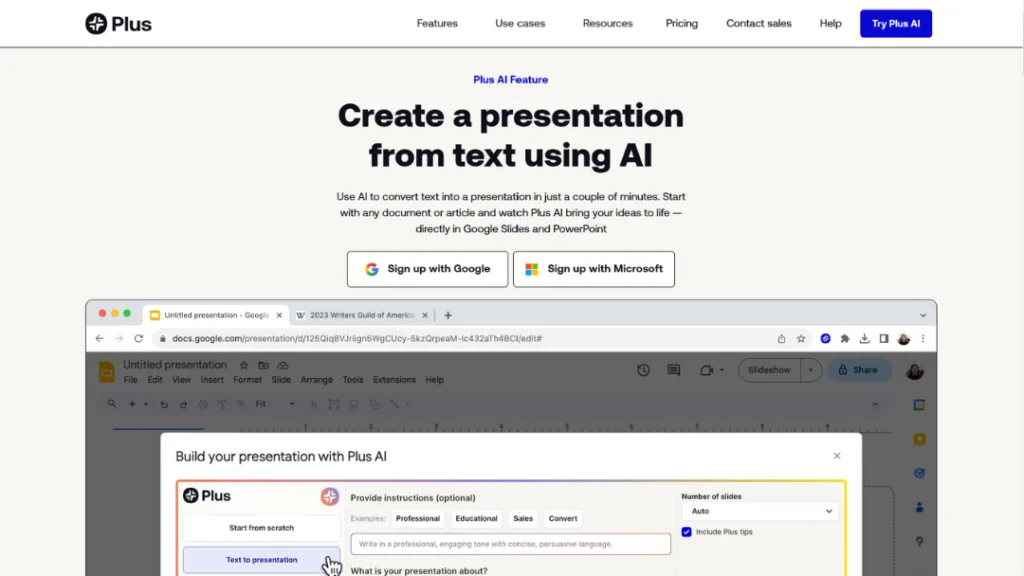
Task: Bookmark page with star in address bar
Action: [801, 338]
